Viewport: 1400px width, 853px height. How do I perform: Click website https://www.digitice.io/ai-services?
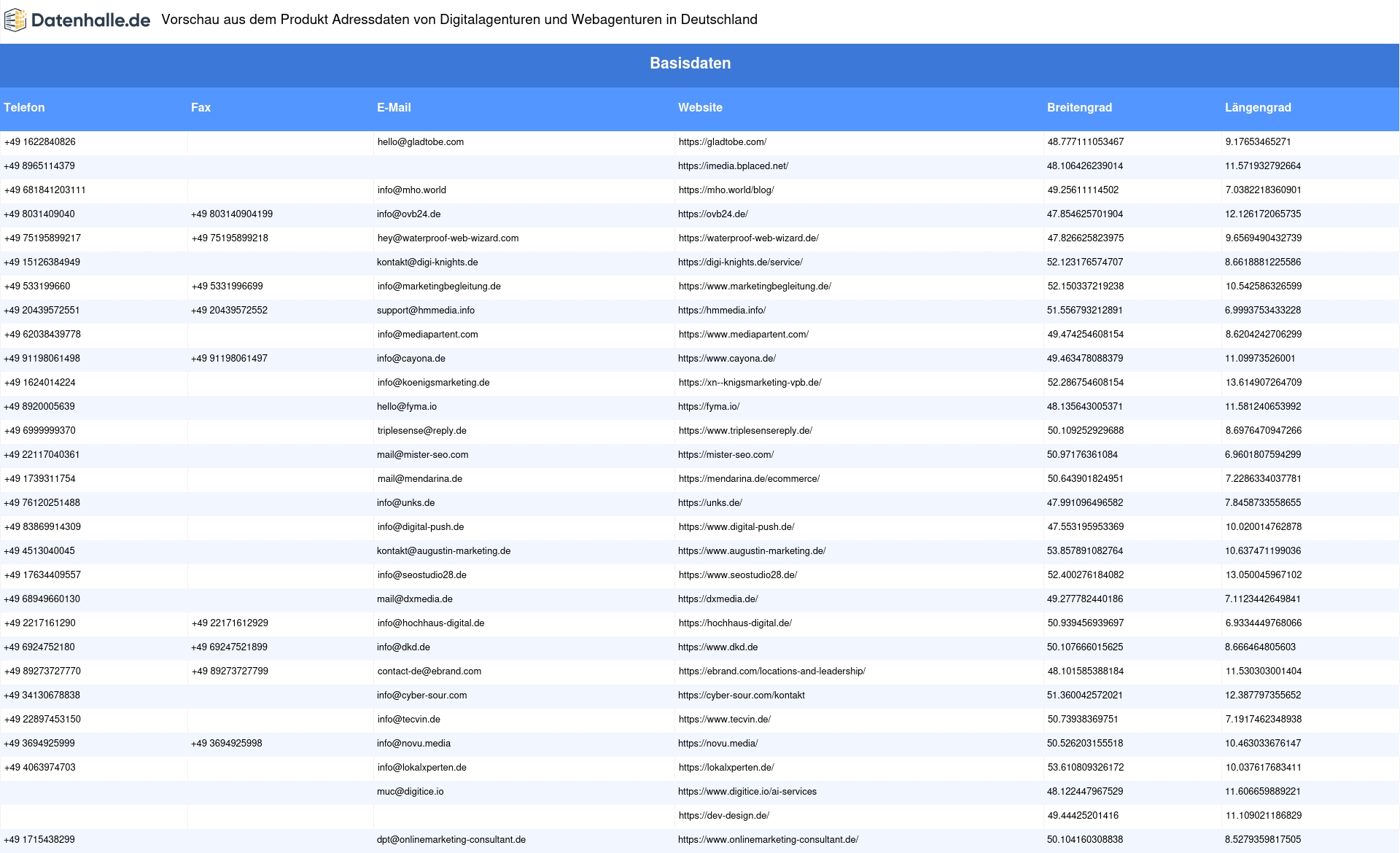747,792
